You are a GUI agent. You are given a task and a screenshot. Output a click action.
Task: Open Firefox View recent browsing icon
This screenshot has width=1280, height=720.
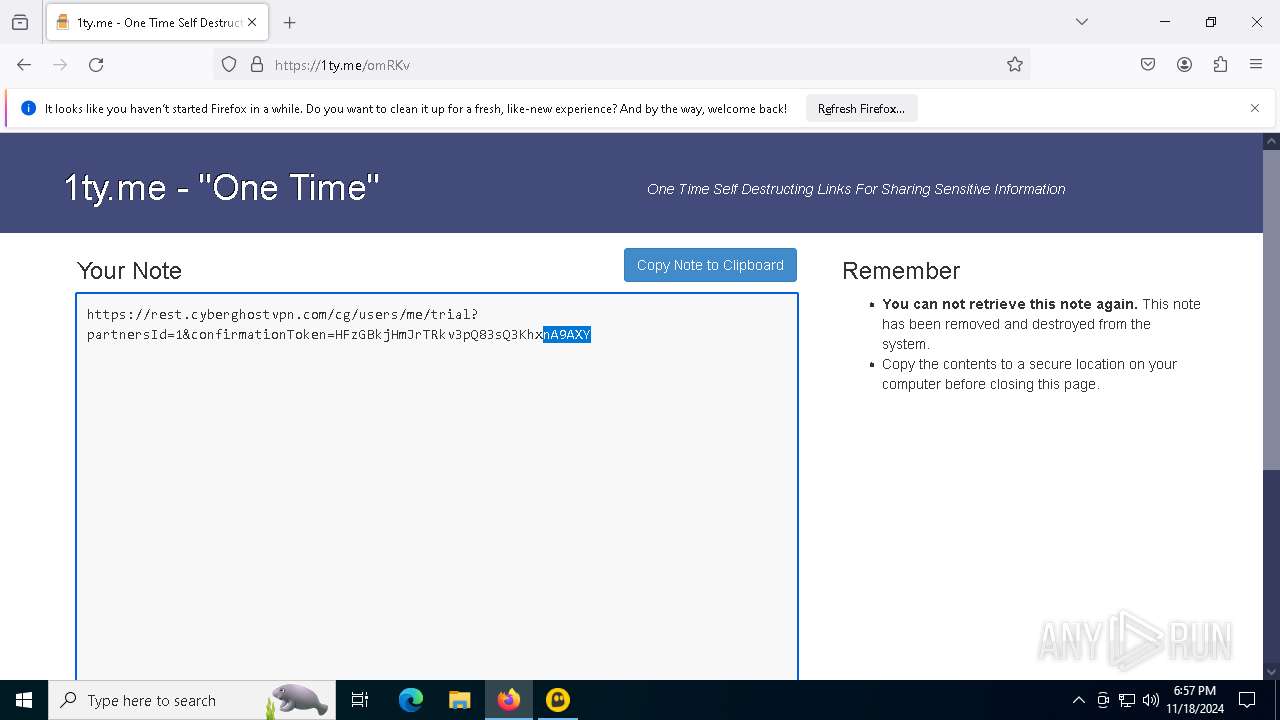20,22
